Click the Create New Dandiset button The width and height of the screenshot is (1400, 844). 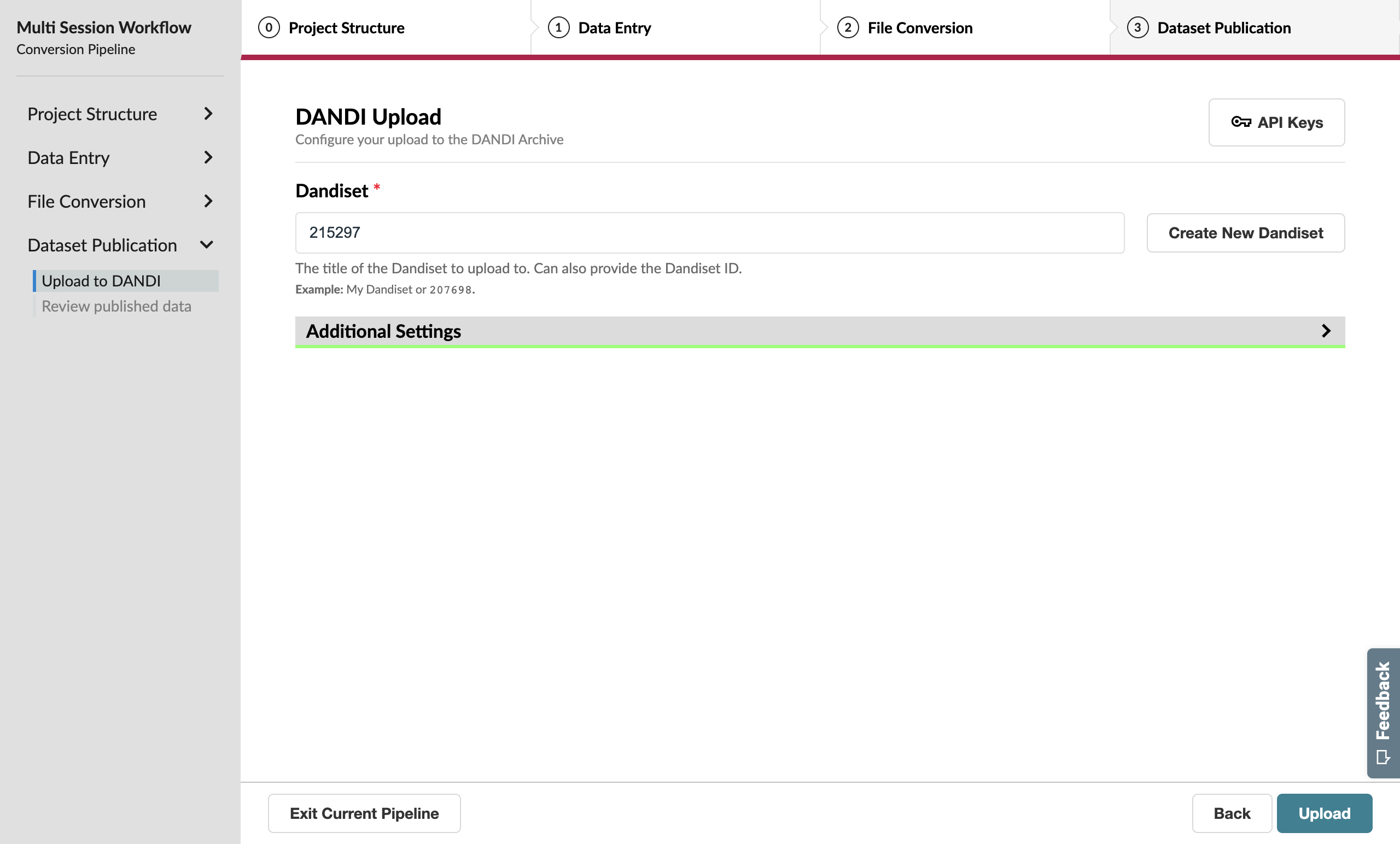(x=1245, y=233)
